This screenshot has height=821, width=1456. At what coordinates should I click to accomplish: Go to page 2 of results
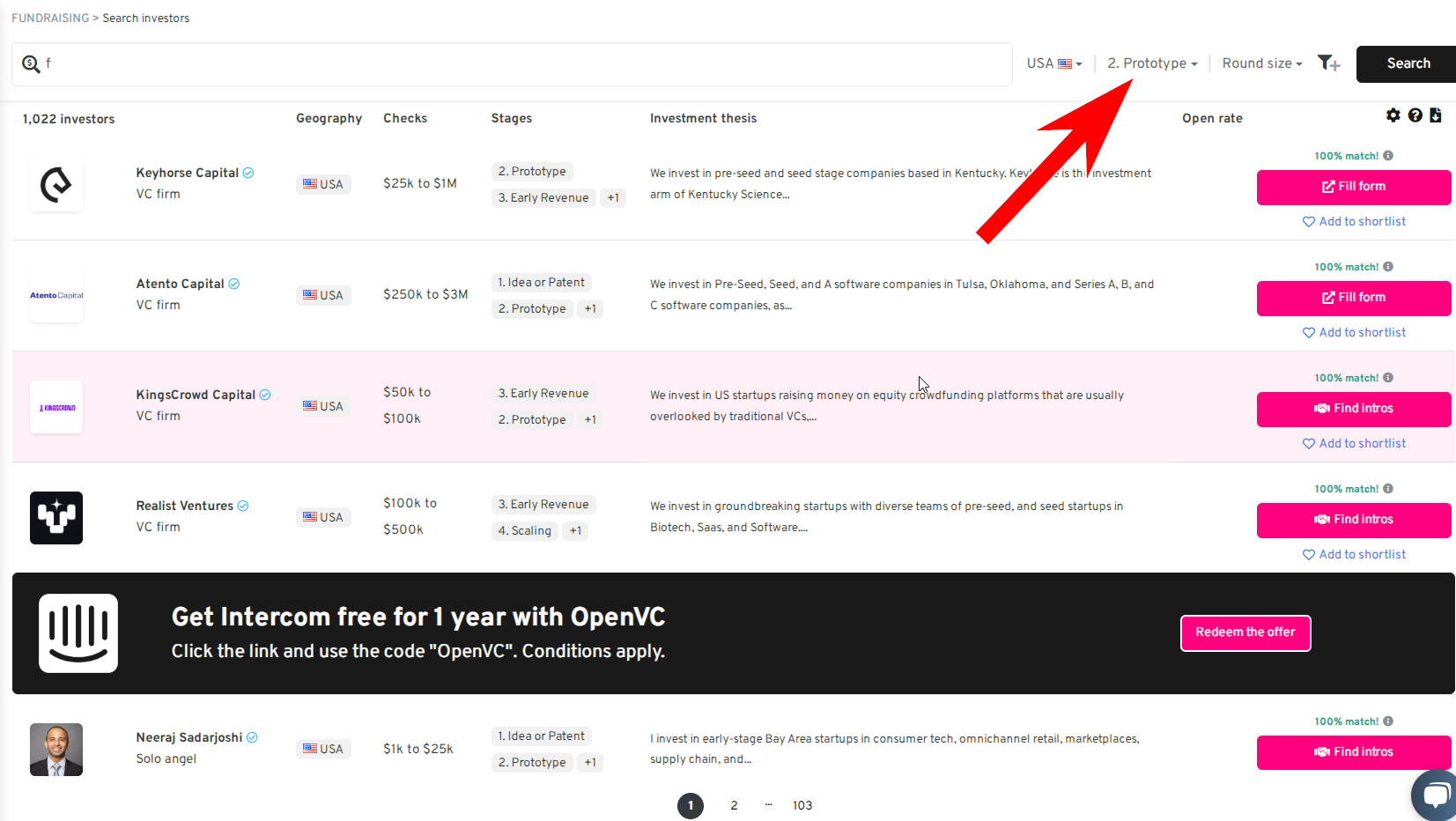(734, 805)
